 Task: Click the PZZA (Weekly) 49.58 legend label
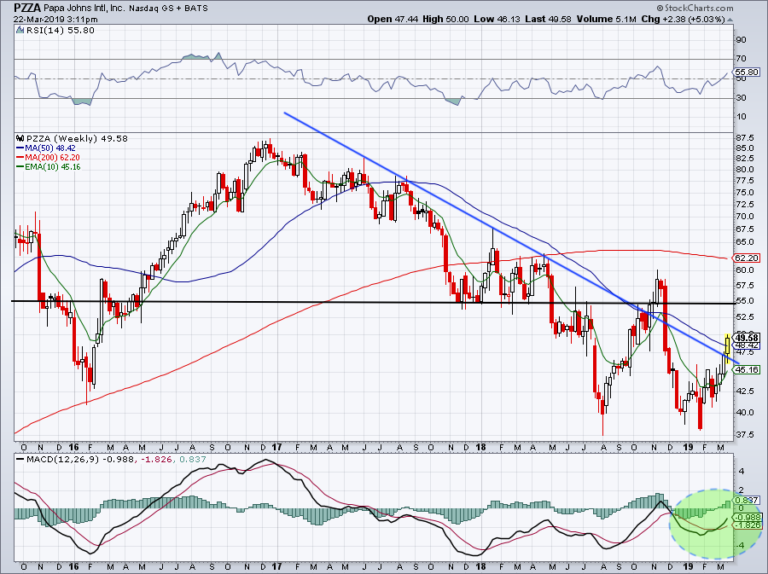point(77,139)
